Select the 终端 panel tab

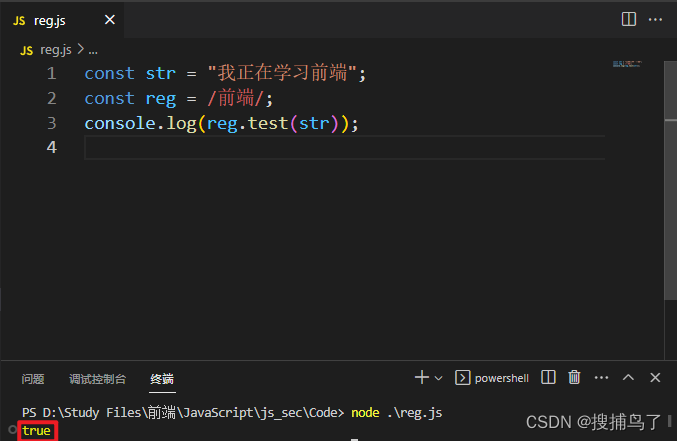coord(162,379)
